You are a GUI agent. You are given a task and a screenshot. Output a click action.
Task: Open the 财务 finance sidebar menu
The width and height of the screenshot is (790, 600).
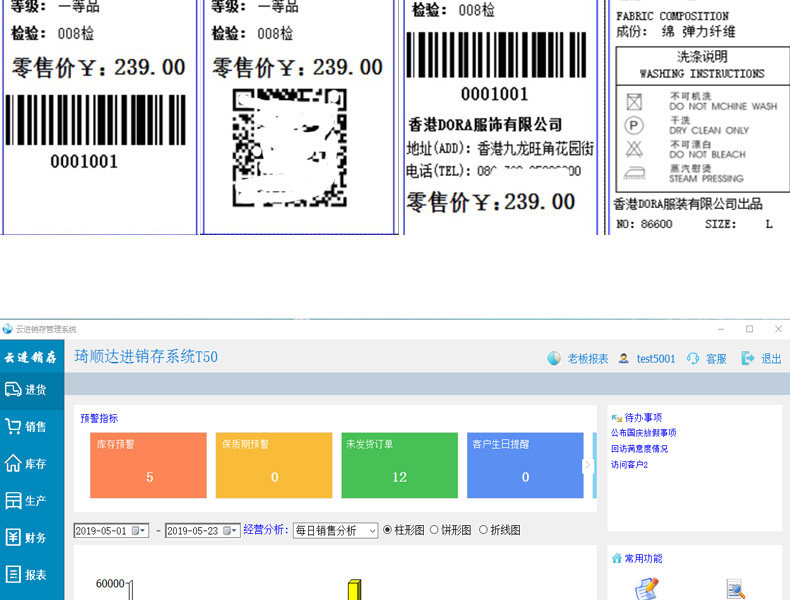pos(32,538)
